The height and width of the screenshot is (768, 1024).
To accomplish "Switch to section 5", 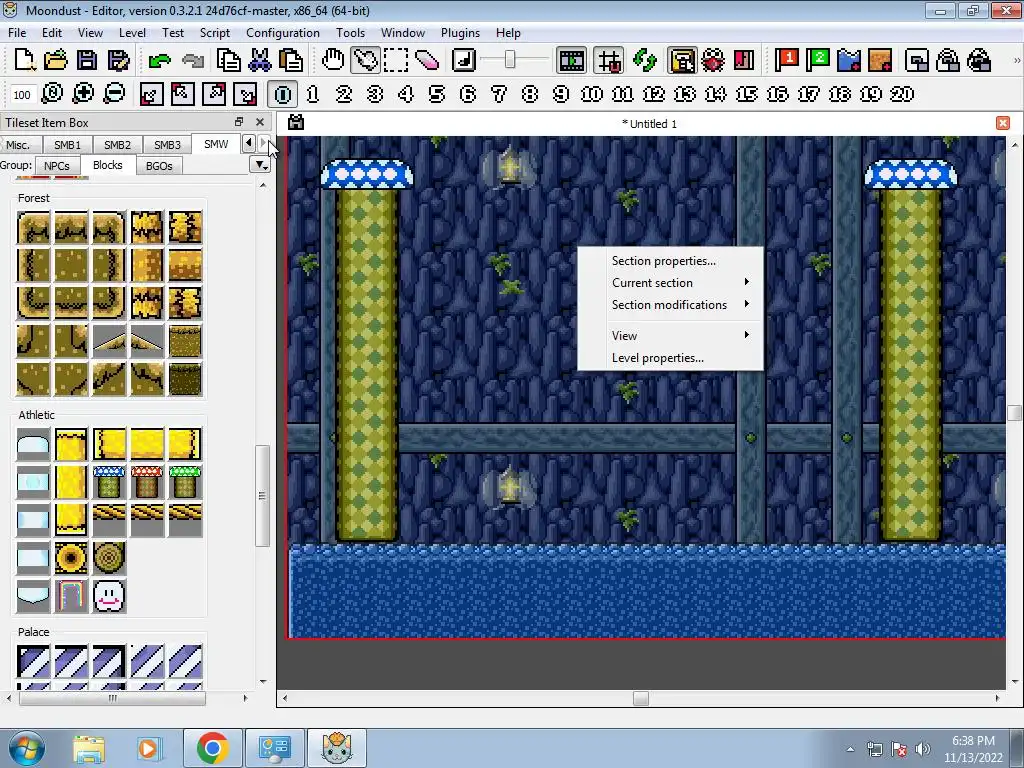I will tap(437, 94).
